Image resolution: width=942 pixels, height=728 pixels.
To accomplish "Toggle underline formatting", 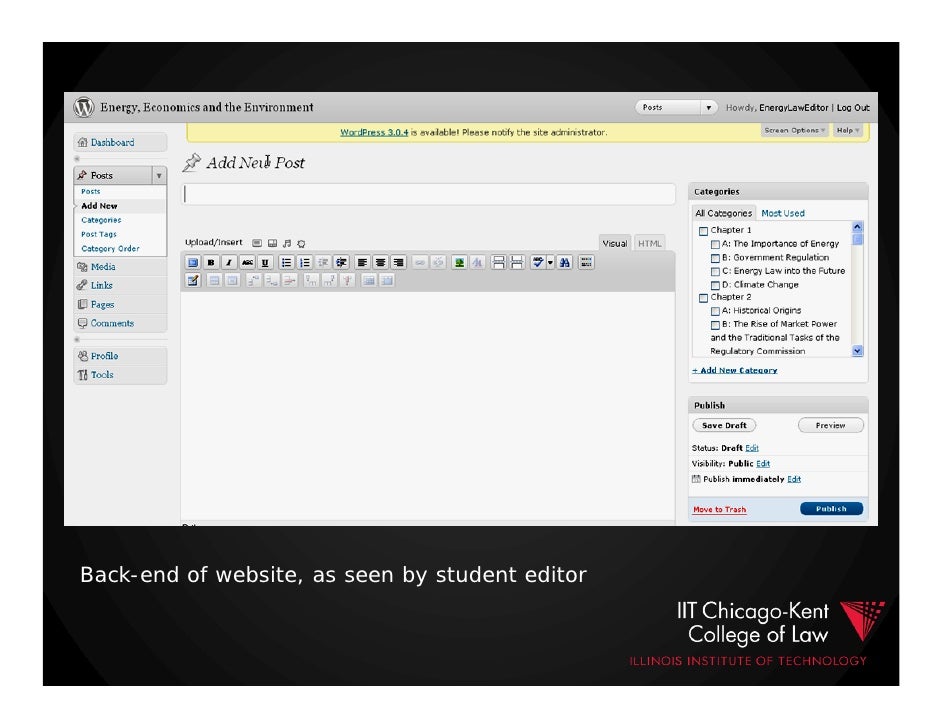I will tap(265, 262).
